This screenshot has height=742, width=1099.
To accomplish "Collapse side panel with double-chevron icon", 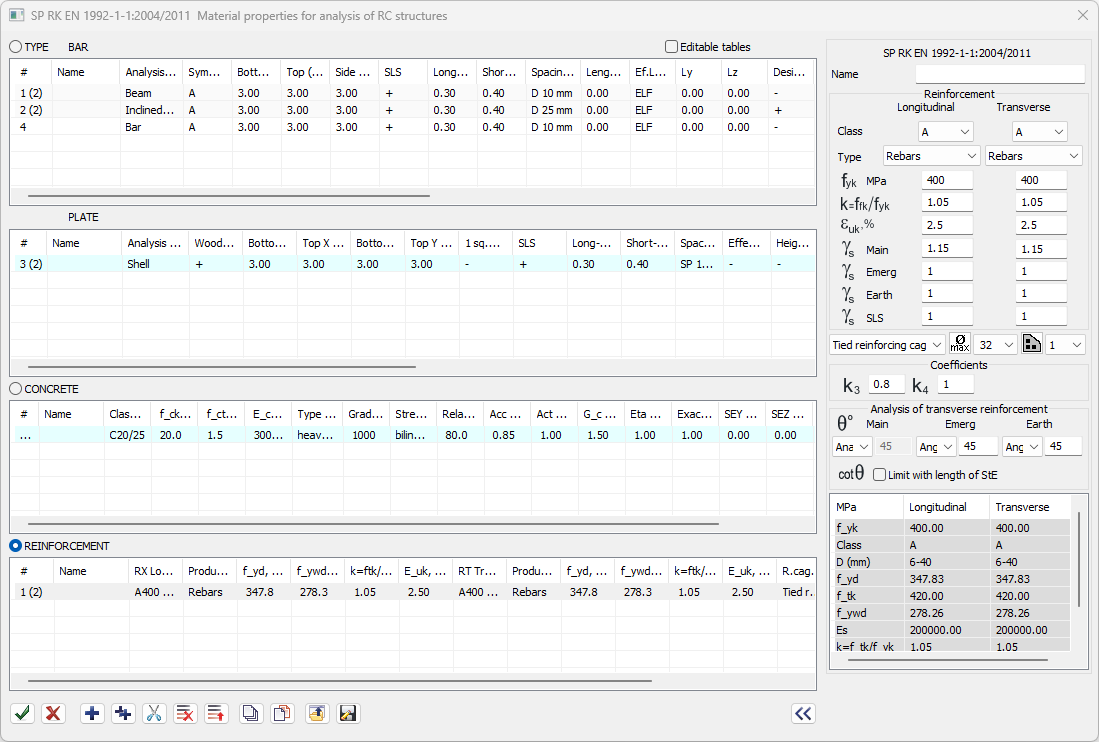I will point(803,713).
